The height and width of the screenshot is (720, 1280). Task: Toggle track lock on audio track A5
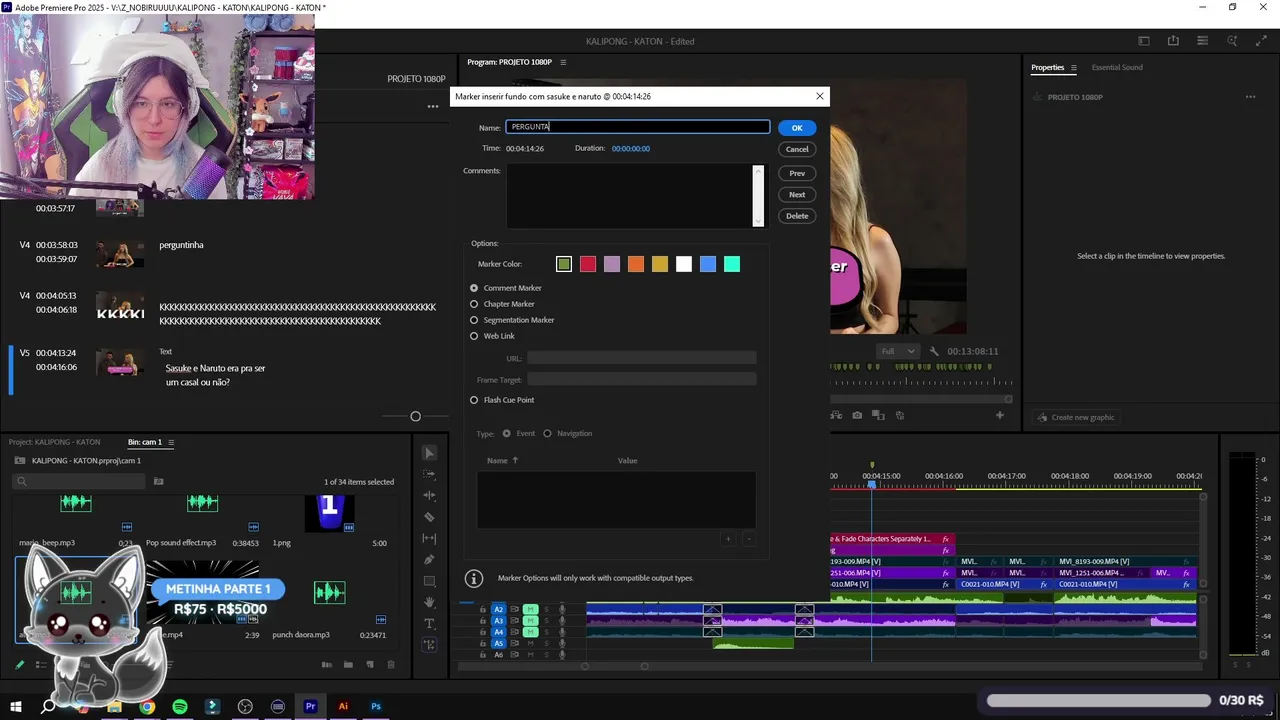[482, 643]
